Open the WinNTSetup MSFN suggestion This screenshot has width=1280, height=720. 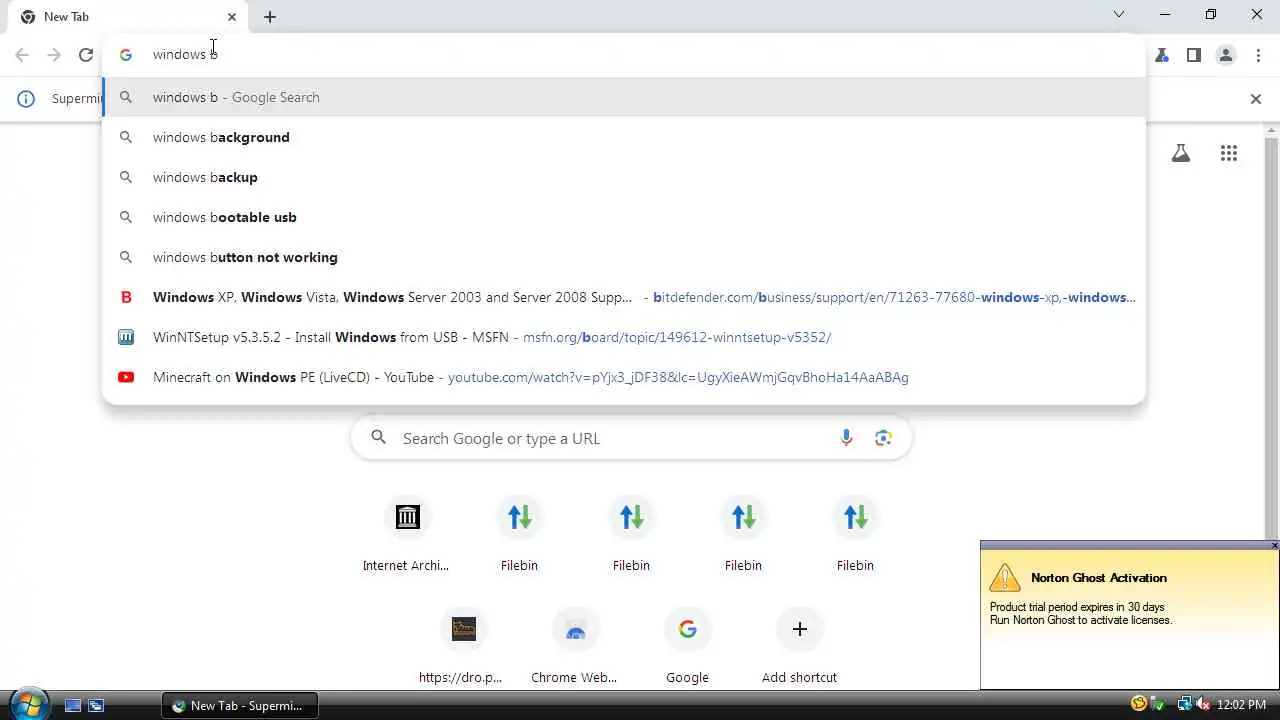624,337
